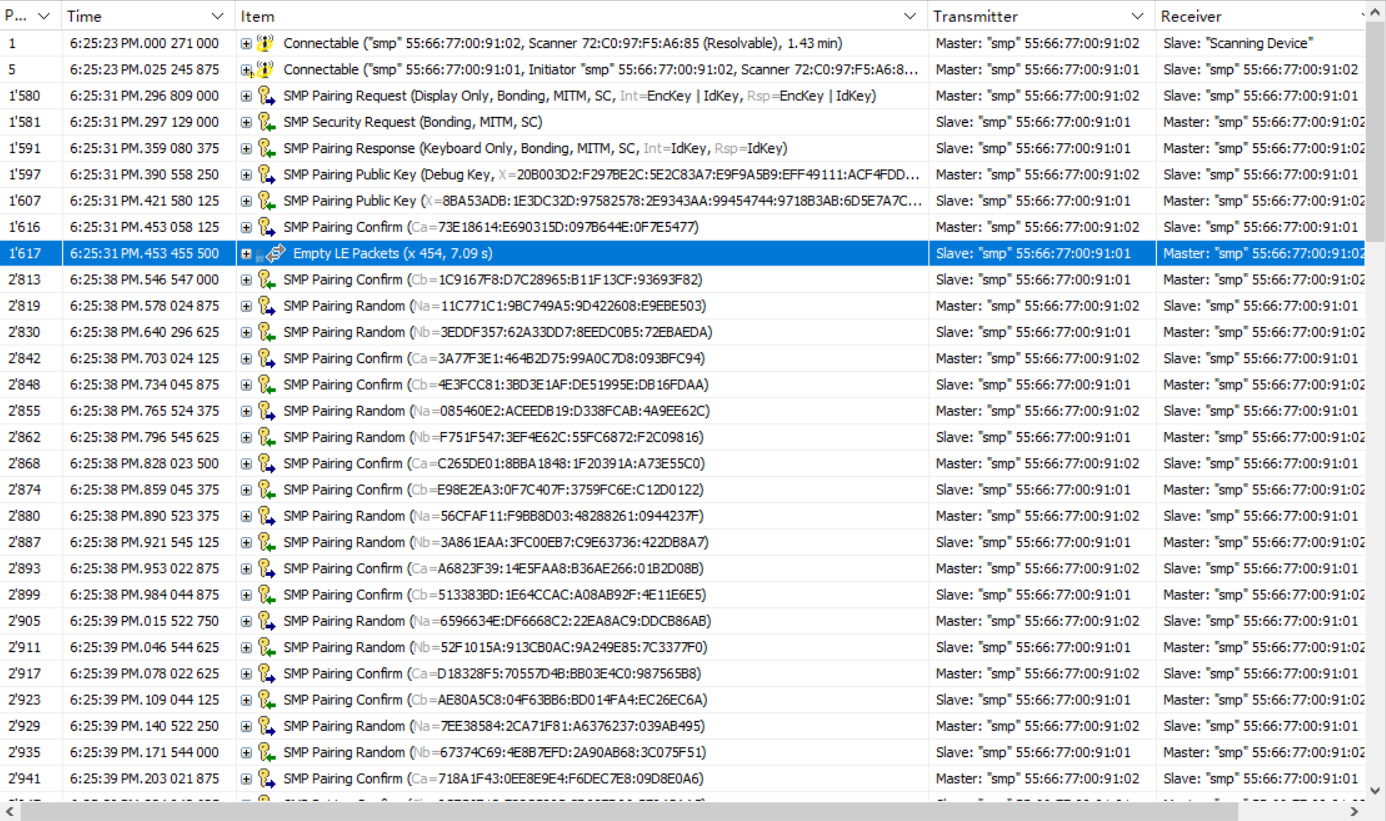This screenshot has width=1386, height=821.
Task: Click the icon of Pairing Confirm Ca=A6823F39
Action: coord(265,569)
